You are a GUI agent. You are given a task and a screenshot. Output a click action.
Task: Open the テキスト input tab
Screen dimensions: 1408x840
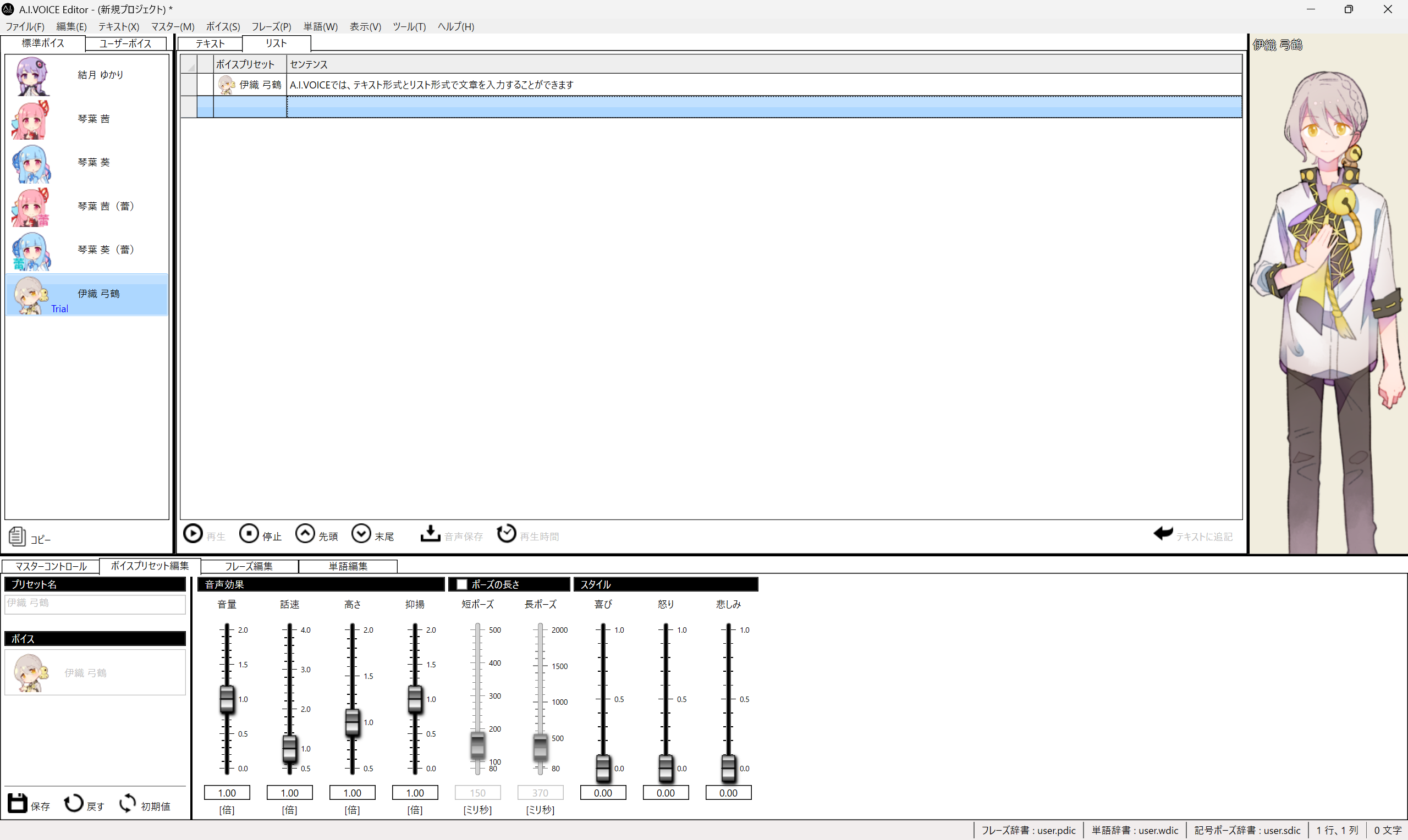210,43
